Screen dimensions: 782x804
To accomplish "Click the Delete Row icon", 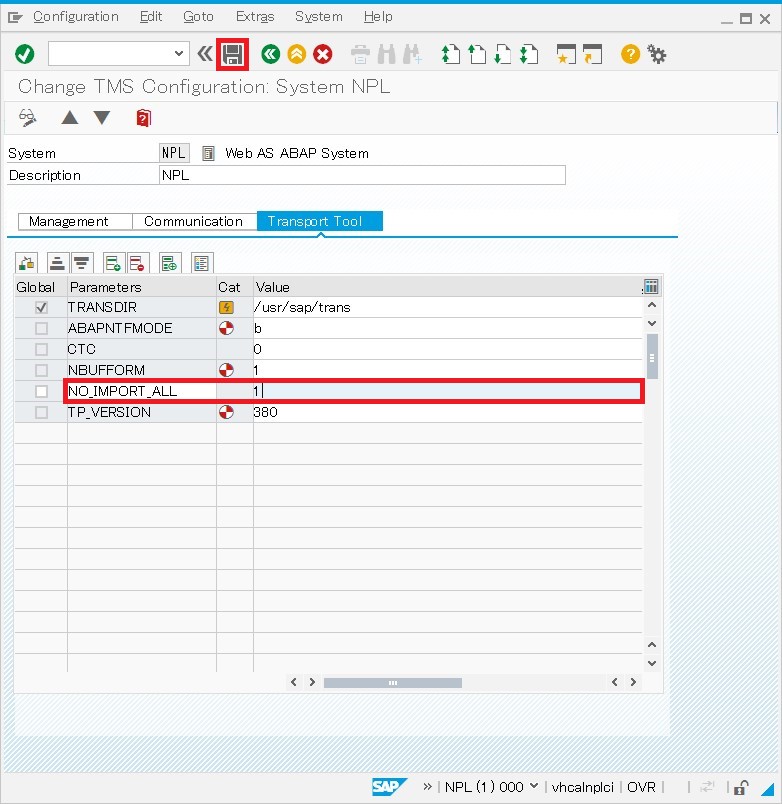I will point(137,264).
